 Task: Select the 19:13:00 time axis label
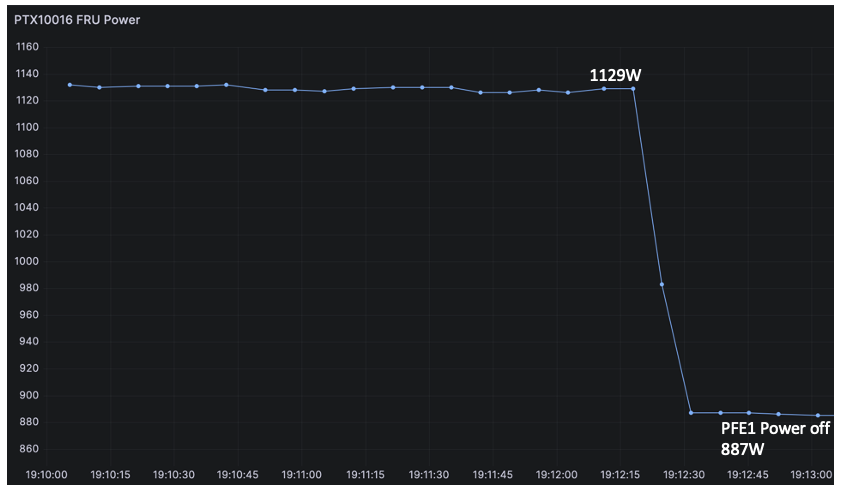coord(811,475)
